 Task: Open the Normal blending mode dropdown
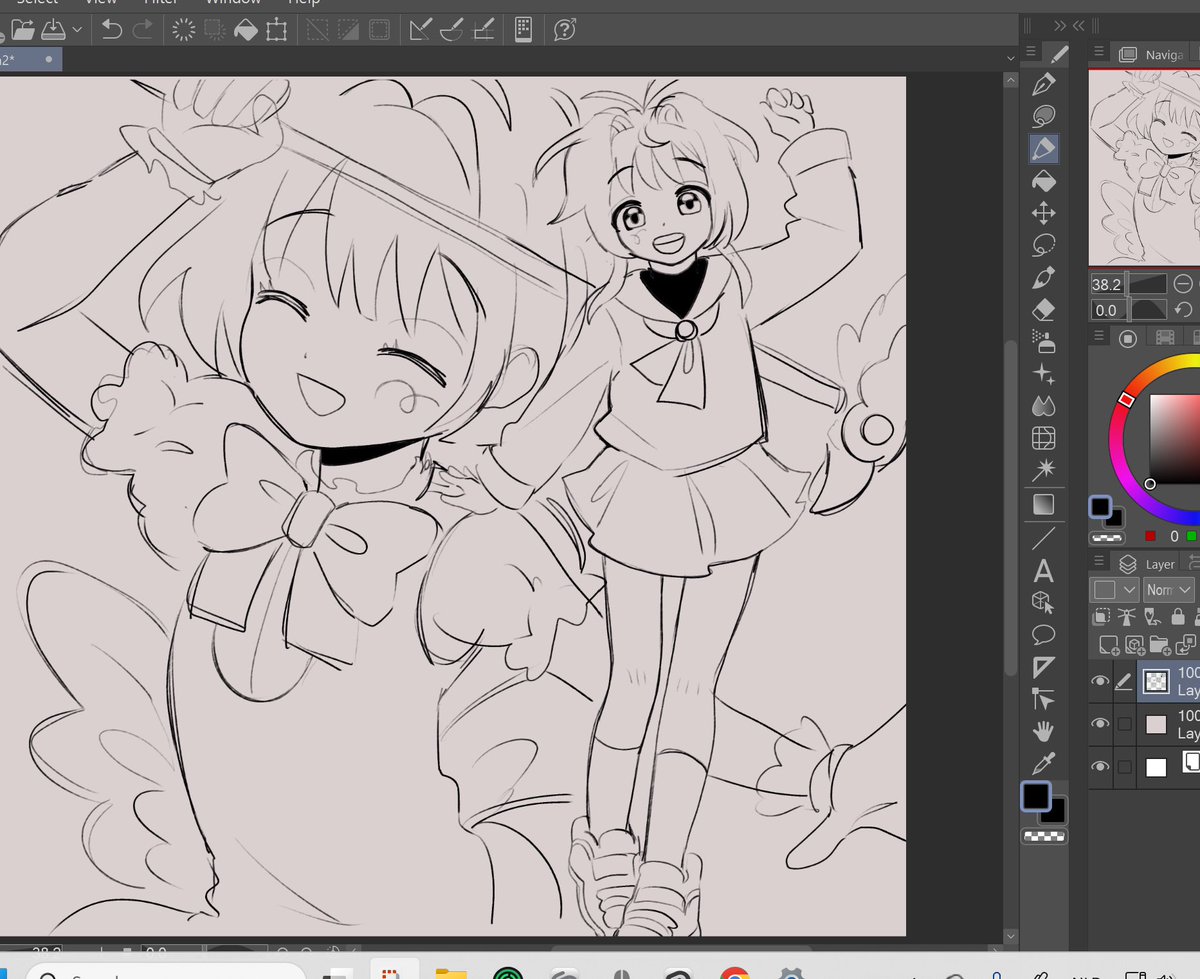point(1169,590)
